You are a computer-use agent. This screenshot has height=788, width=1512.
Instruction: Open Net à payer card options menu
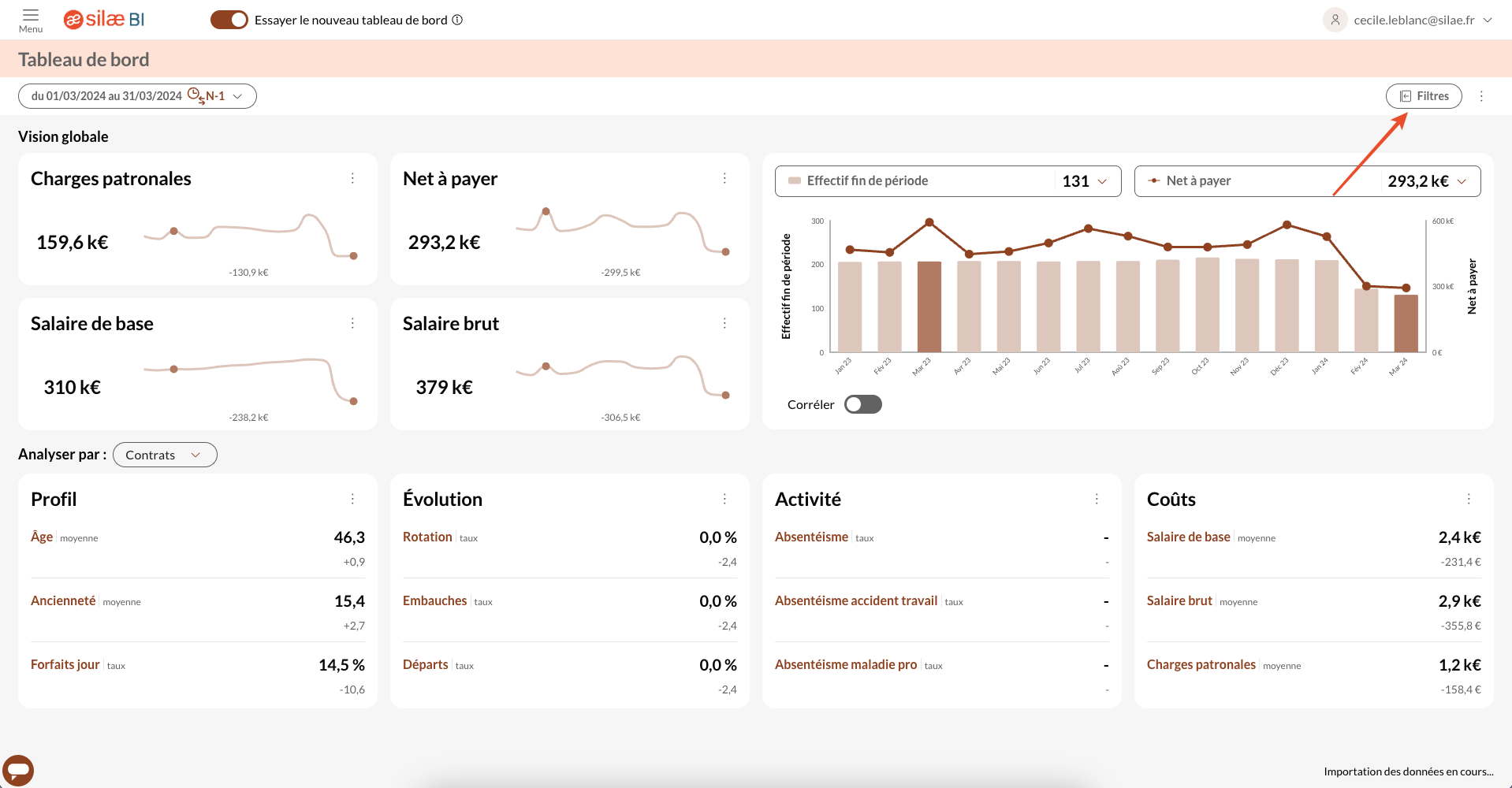coord(724,179)
